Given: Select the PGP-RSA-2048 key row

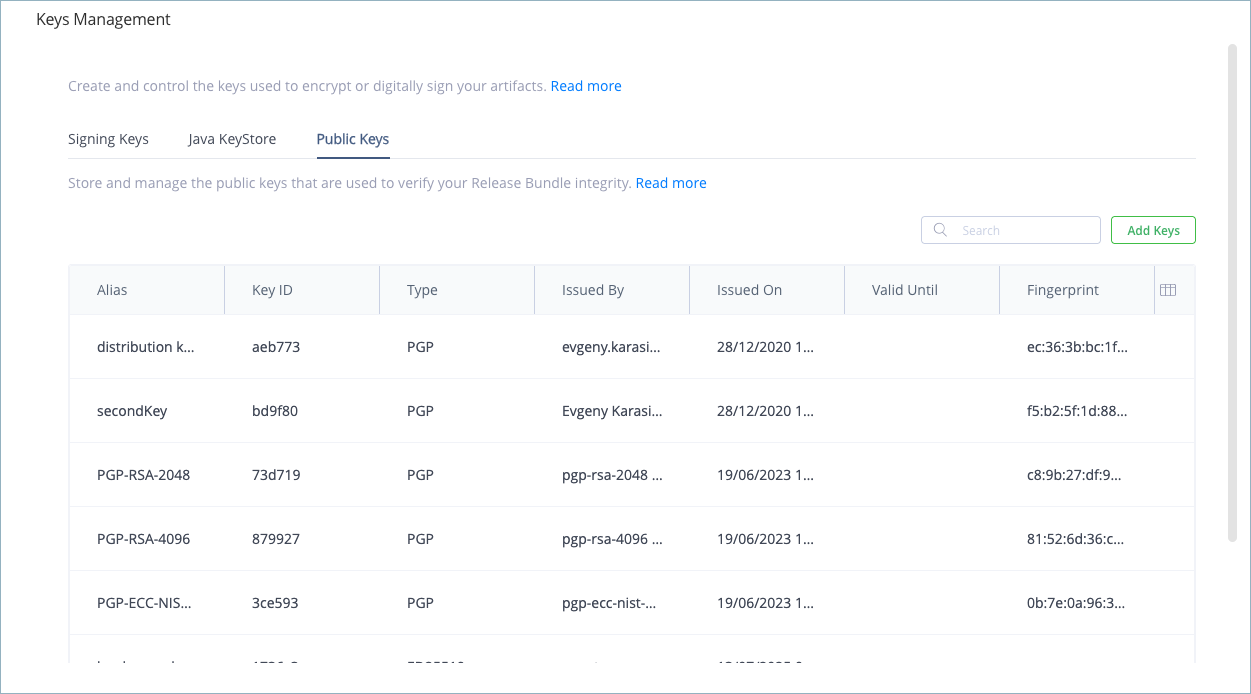Looking at the screenshot, I should point(400,474).
